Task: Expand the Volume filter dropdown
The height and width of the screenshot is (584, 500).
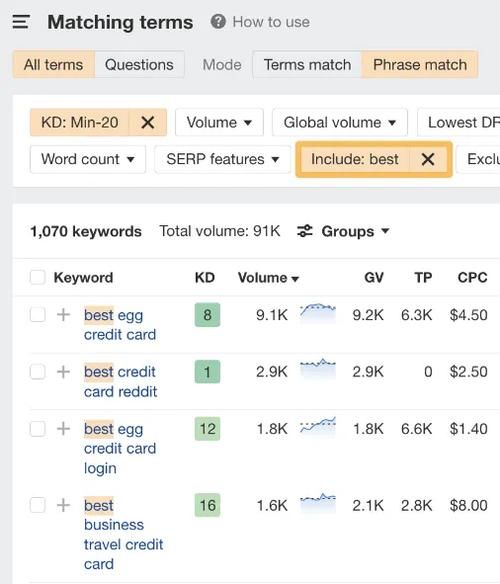Action: (x=219, y=122)
